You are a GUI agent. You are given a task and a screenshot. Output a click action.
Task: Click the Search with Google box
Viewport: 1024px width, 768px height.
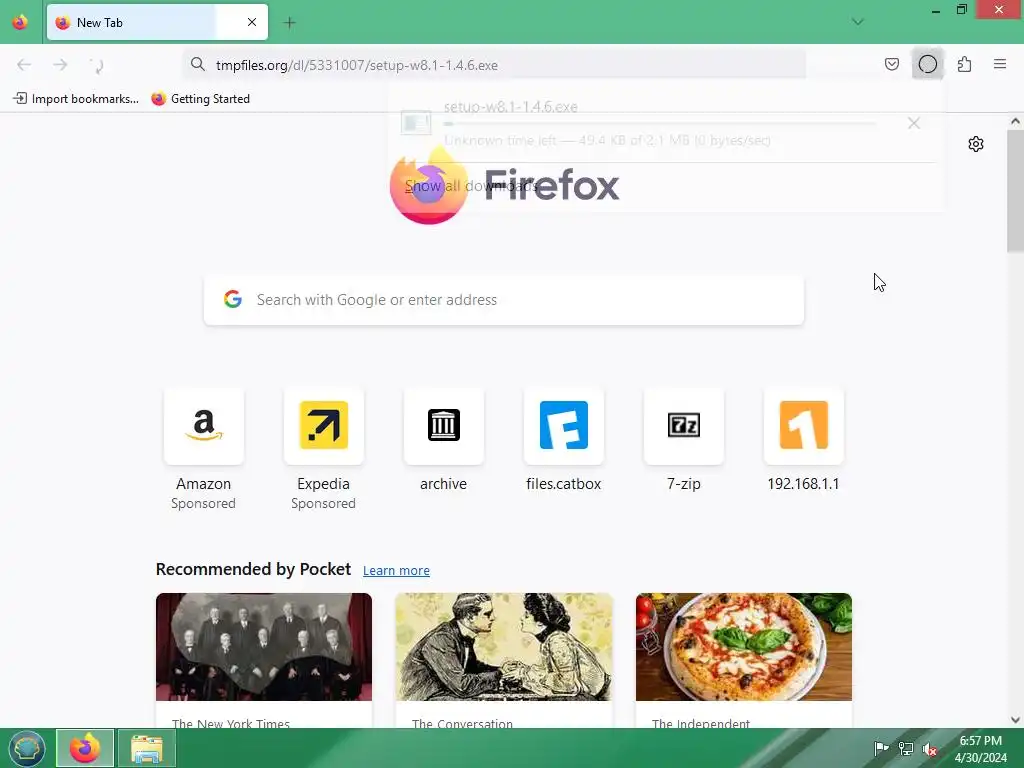click(504, 300)
